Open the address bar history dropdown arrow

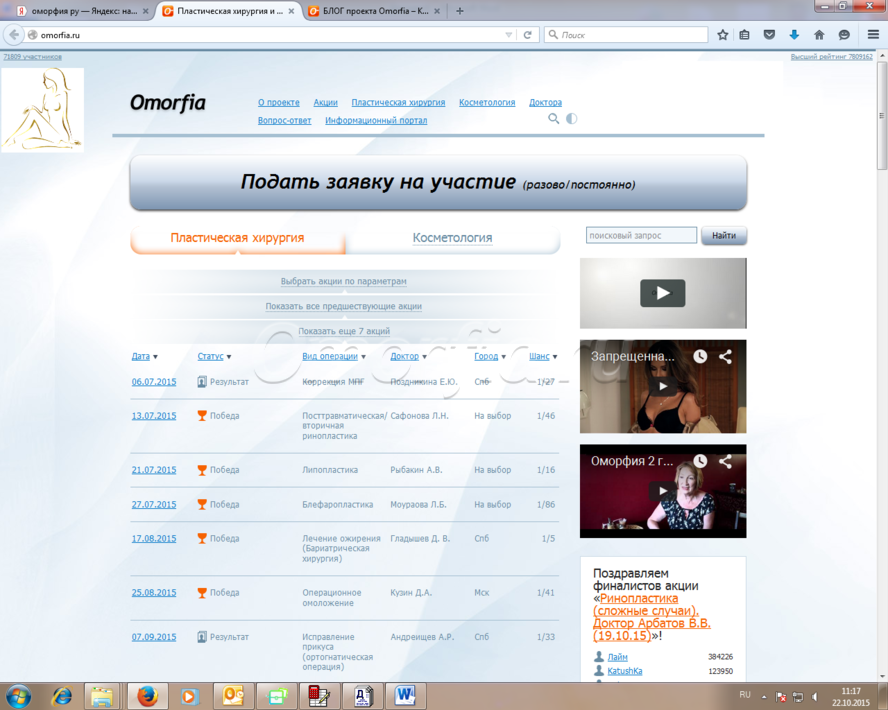[509, 35]
